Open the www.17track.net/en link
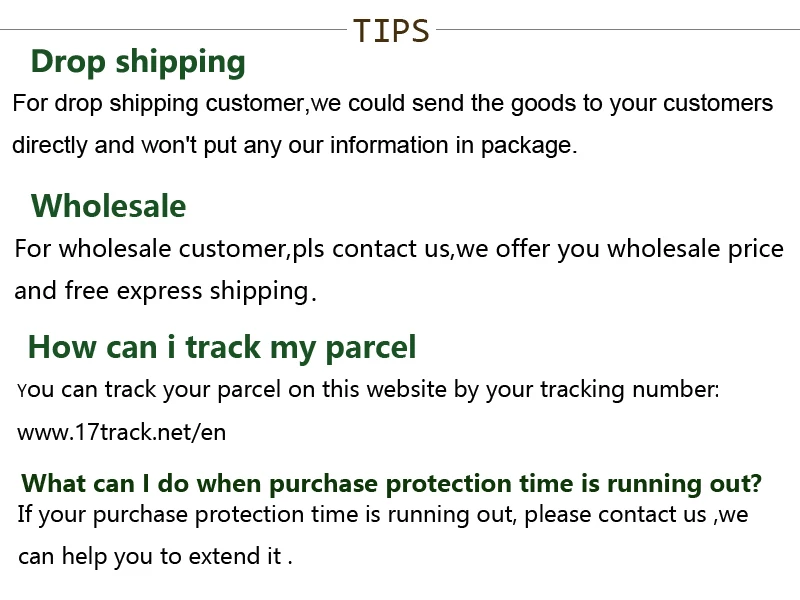 pos(121,432)
